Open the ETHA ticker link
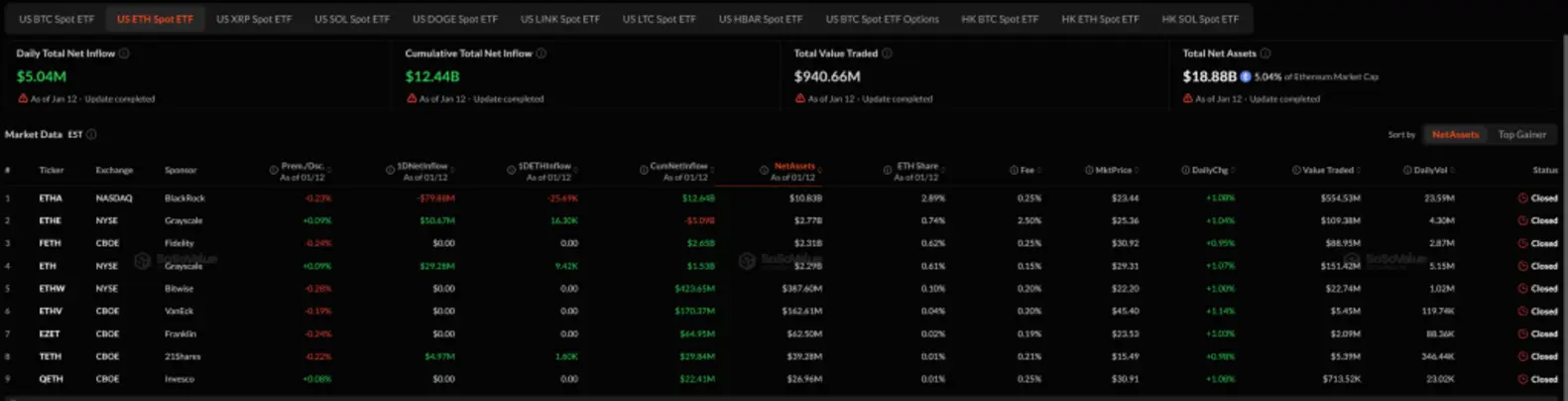 click(51, 199)
